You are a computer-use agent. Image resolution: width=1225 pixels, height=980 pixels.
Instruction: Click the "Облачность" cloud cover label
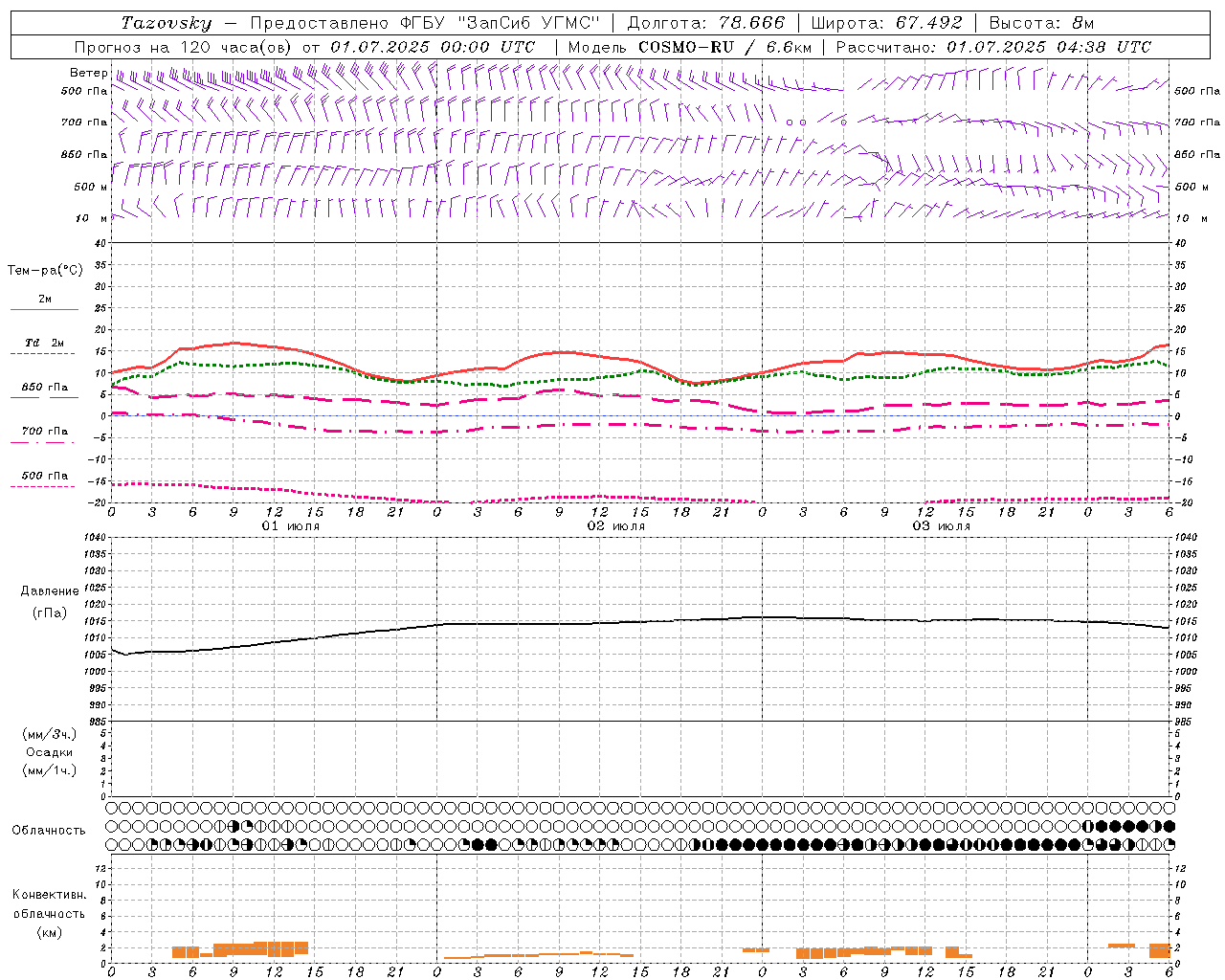coord(49,830)
